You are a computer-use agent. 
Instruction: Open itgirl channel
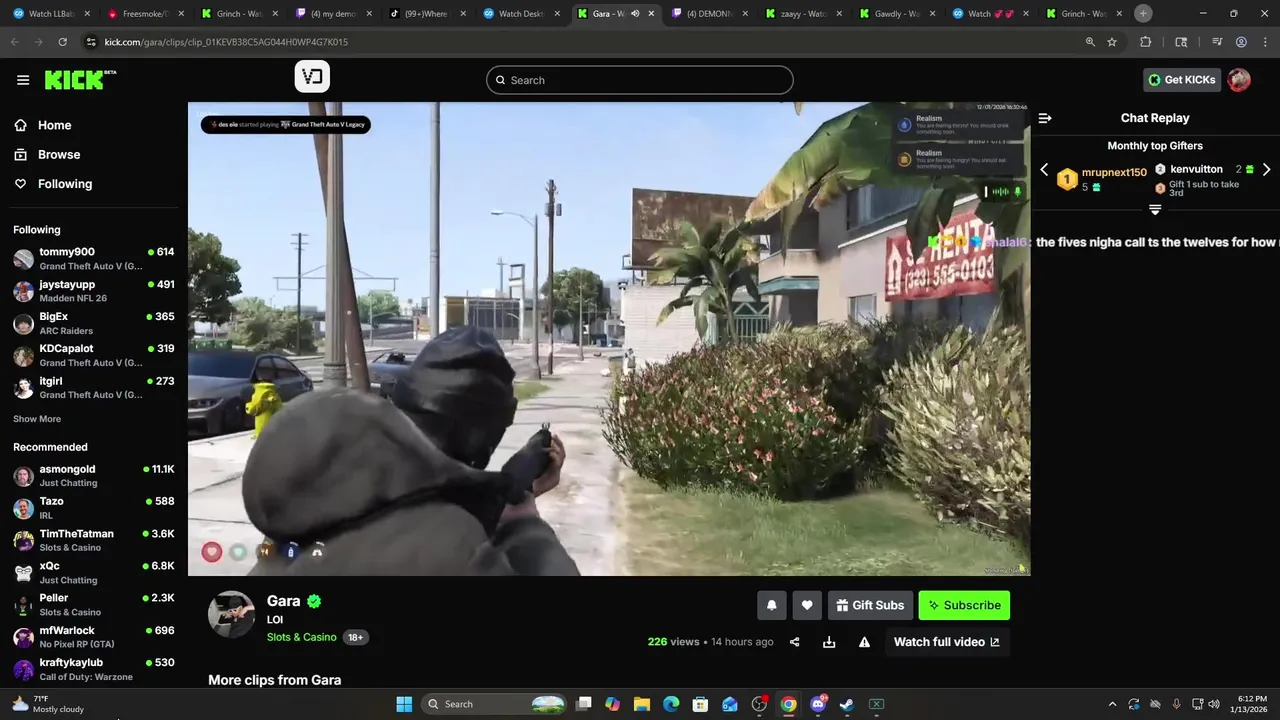pos(94,387)
